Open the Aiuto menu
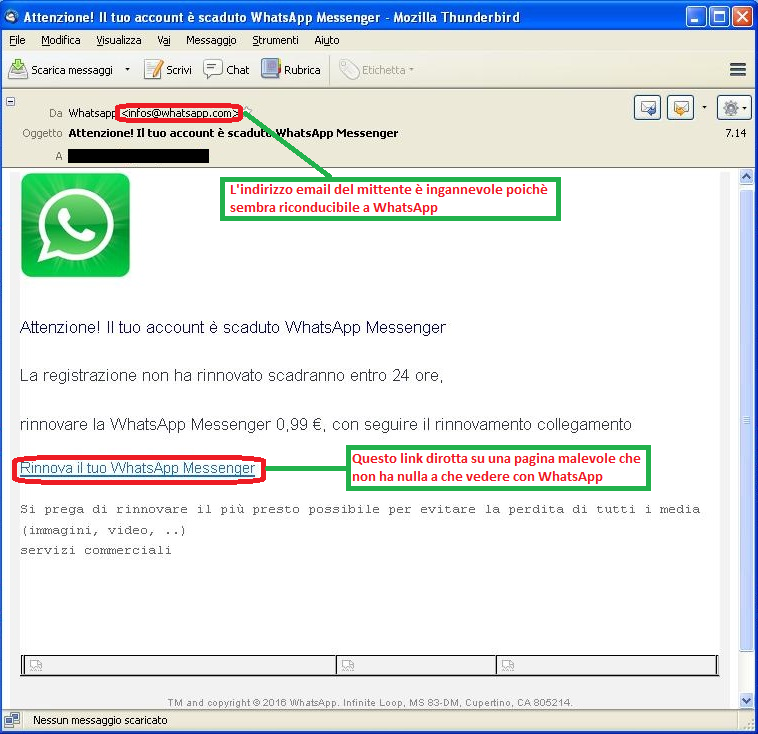 point(327,40)
